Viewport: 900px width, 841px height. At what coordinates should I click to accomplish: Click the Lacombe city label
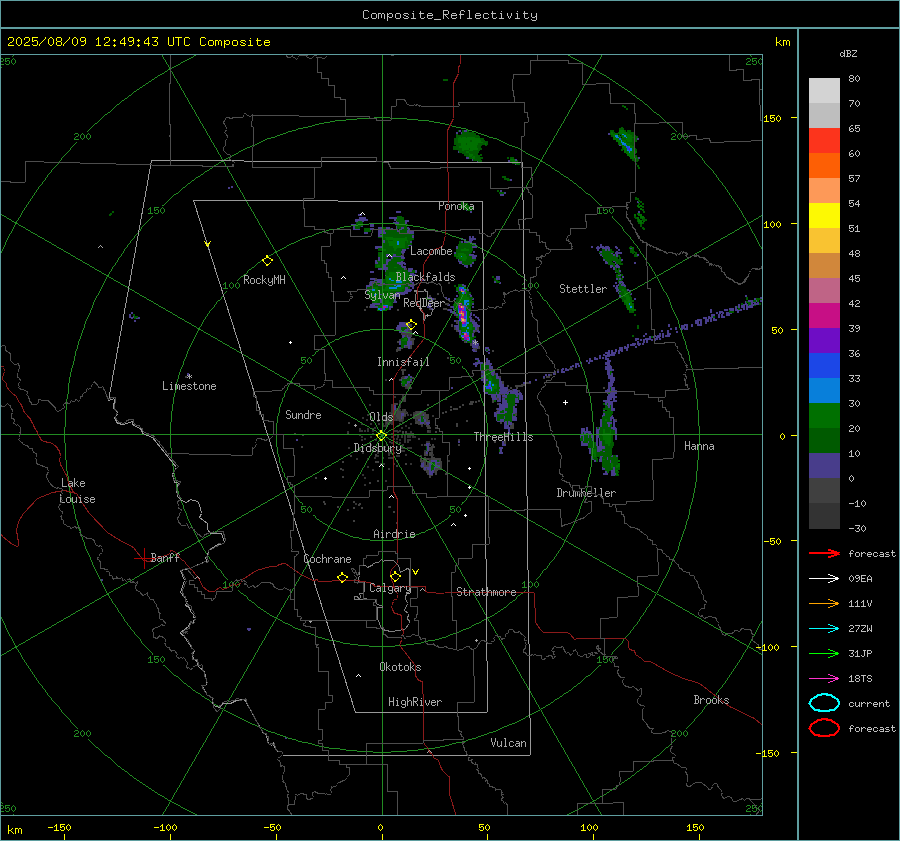[431, 251]
